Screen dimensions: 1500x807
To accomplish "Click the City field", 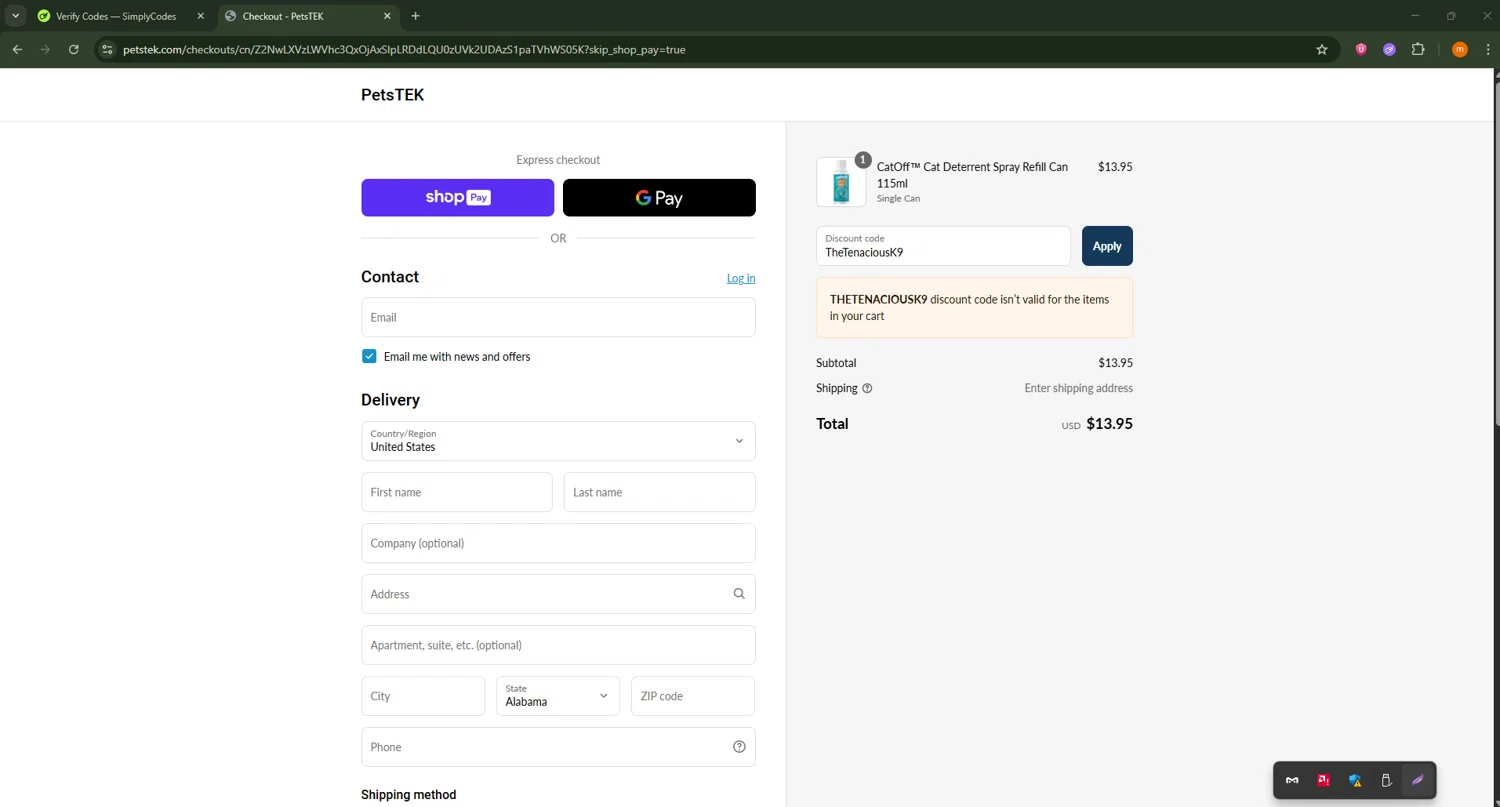I will pyautogui.click(x=423, y=696).
